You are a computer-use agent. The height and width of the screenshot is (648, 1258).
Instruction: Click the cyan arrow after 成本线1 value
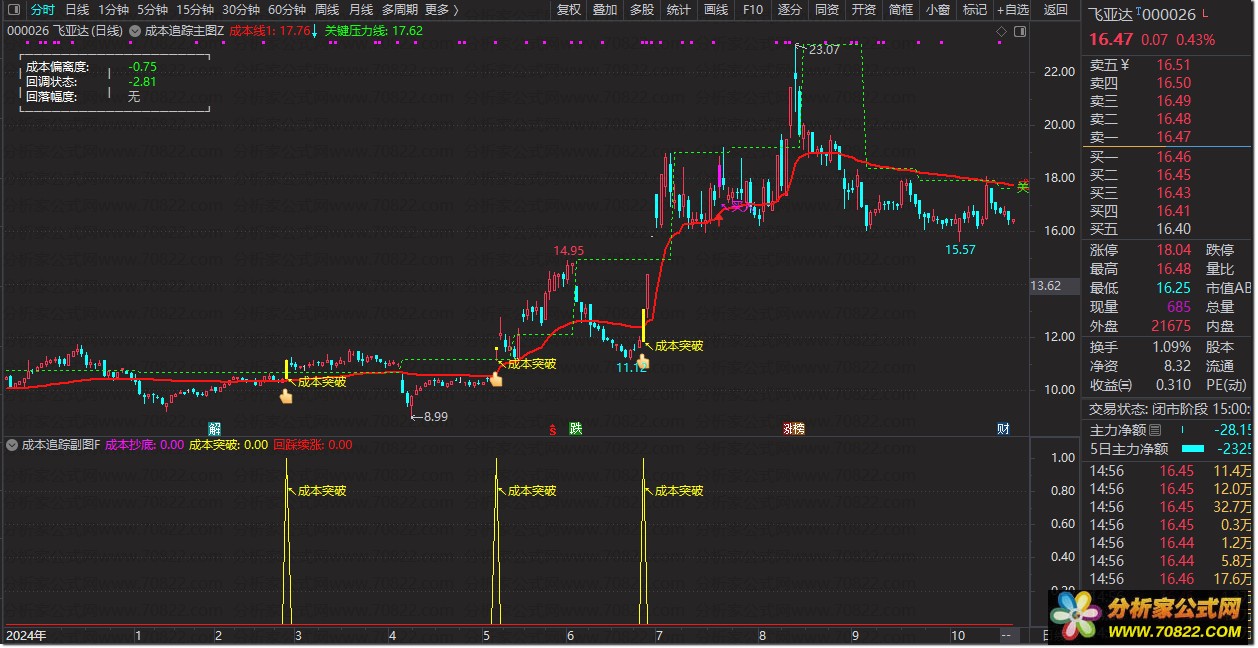click(315, 31)
